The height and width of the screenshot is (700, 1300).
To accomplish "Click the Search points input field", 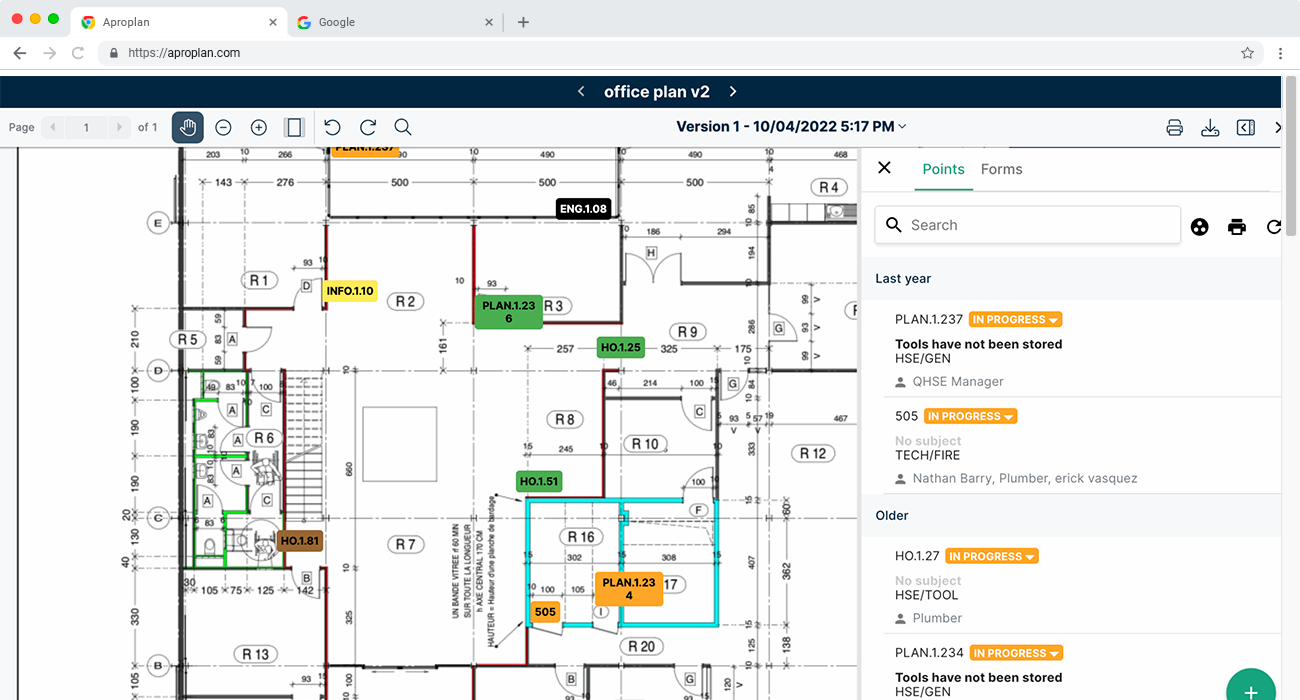I will [x=1028, y=225].
